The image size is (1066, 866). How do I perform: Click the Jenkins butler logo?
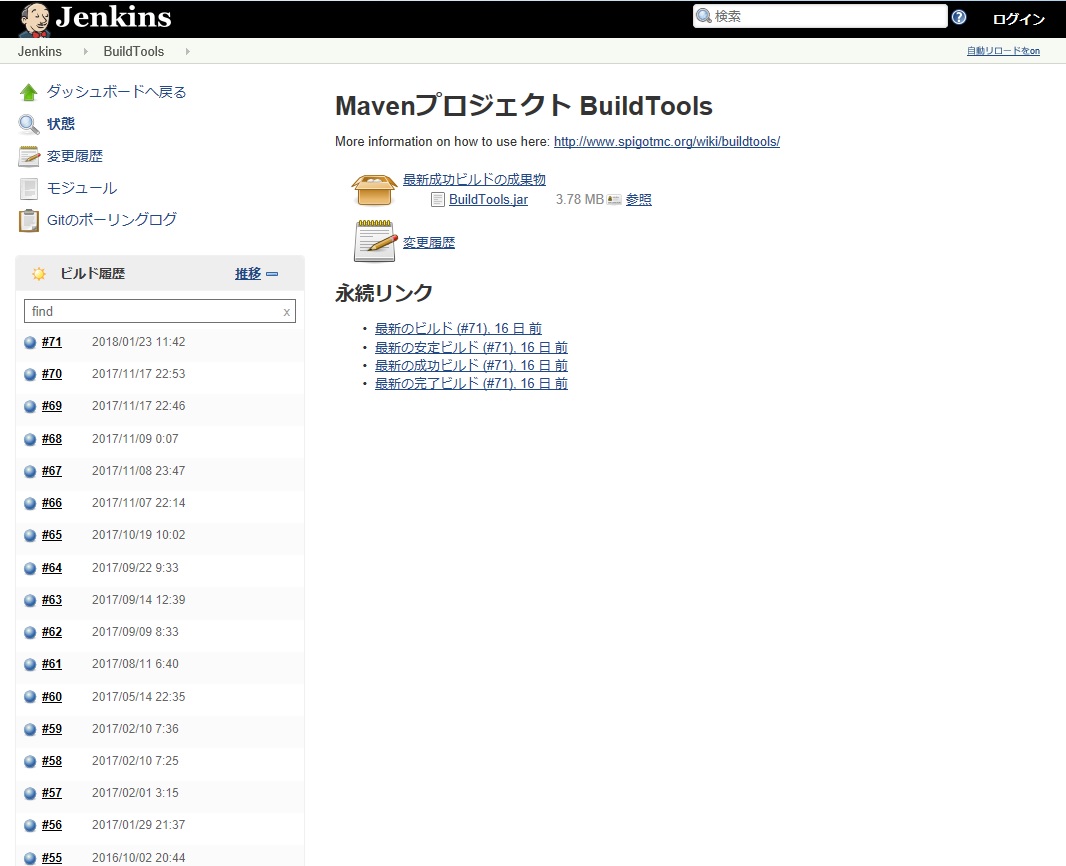(34, 19)
